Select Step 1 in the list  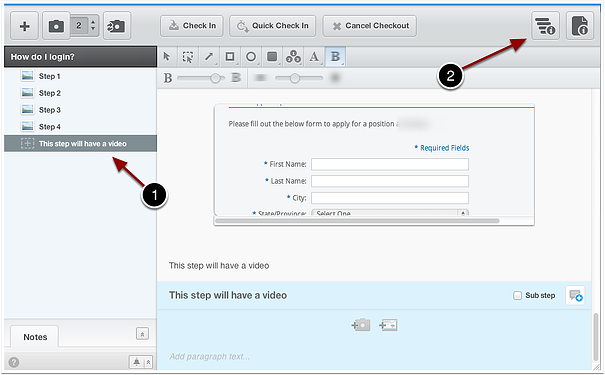(80, 76)
